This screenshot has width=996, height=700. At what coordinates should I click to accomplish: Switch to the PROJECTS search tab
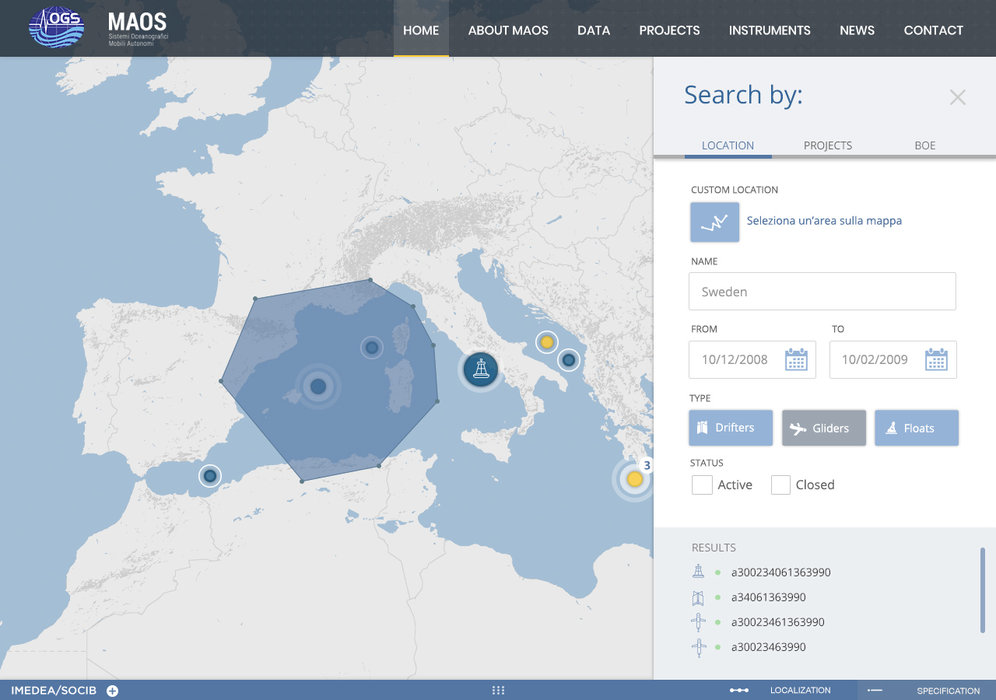click(x=827, y=145)
